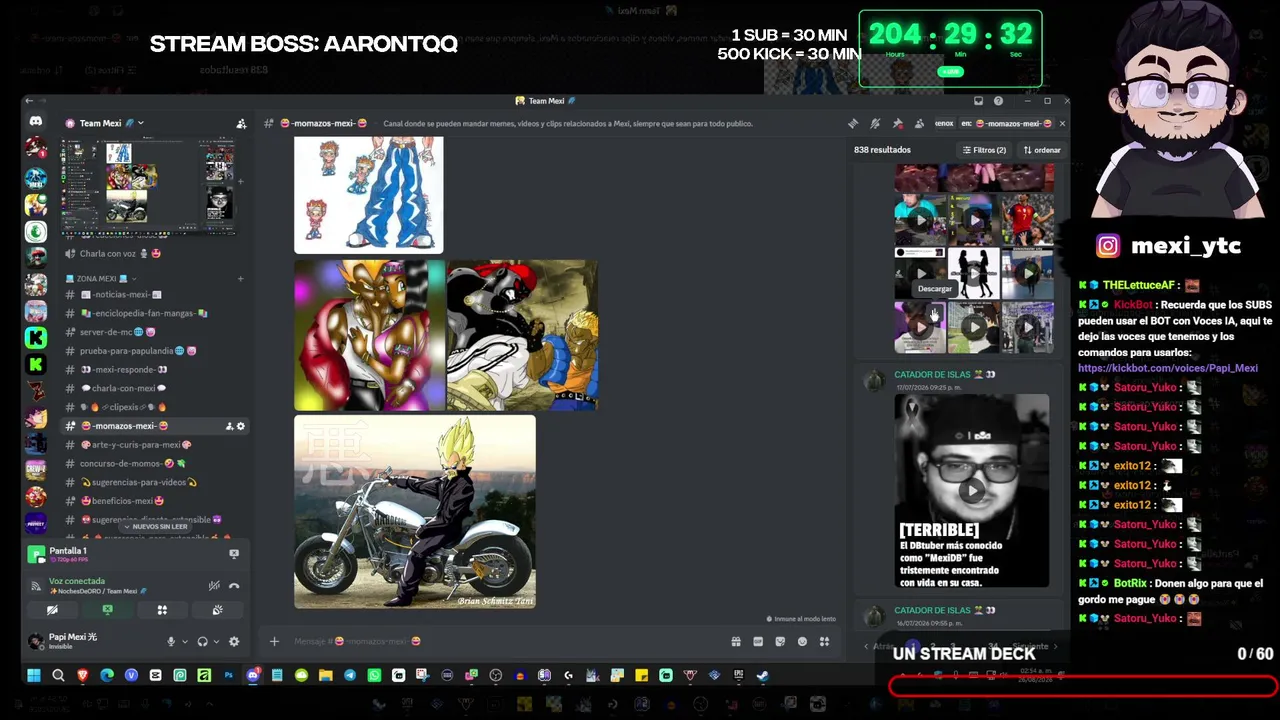Open Brave browser from taskbar

tap(82, 675)
